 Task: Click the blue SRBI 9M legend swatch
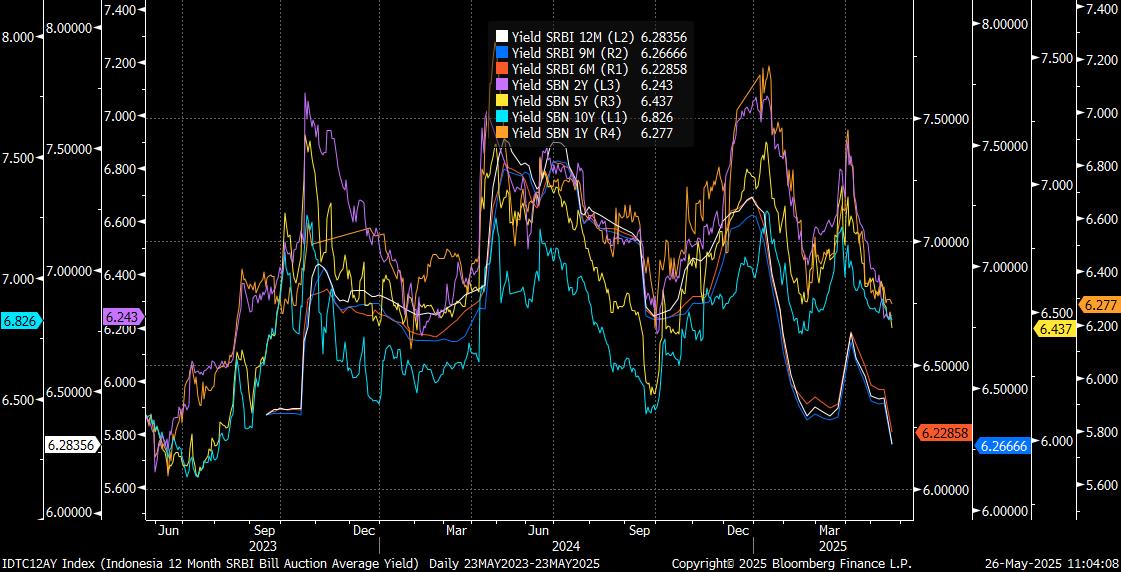(502, 53)
